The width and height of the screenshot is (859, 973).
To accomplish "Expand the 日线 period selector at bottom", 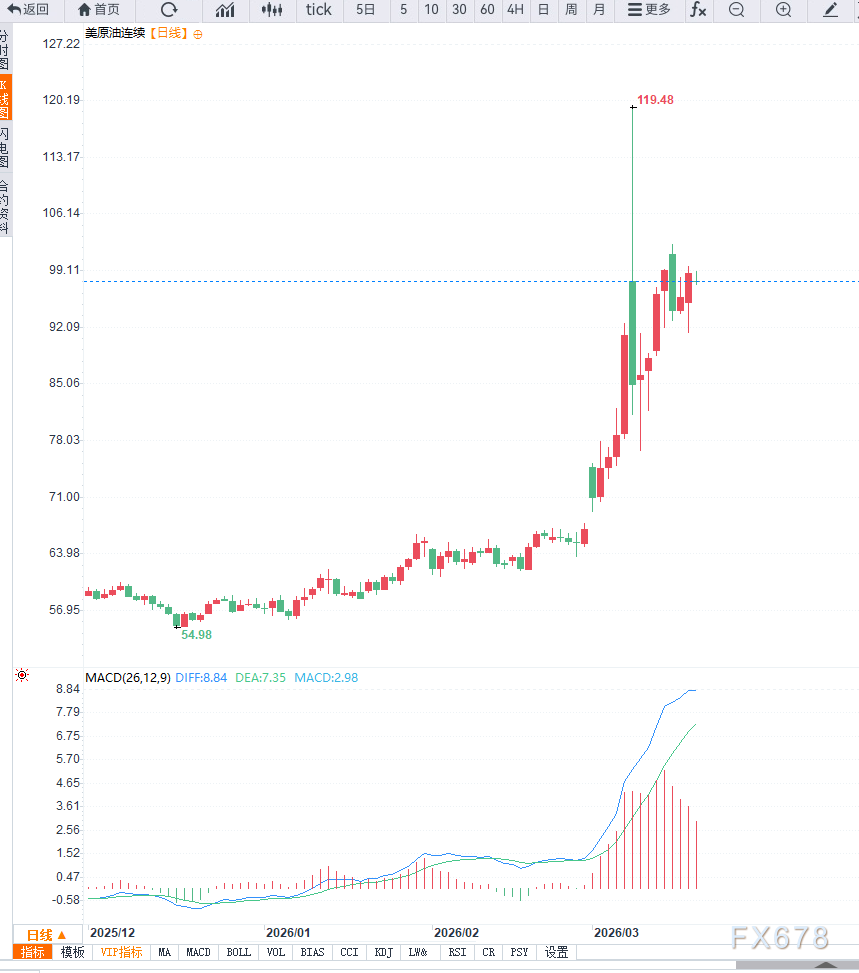I will (46, 935).
